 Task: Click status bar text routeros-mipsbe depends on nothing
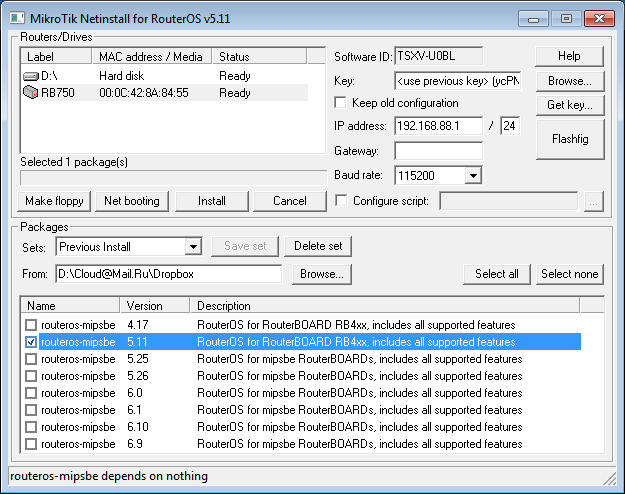pos(109,476)
